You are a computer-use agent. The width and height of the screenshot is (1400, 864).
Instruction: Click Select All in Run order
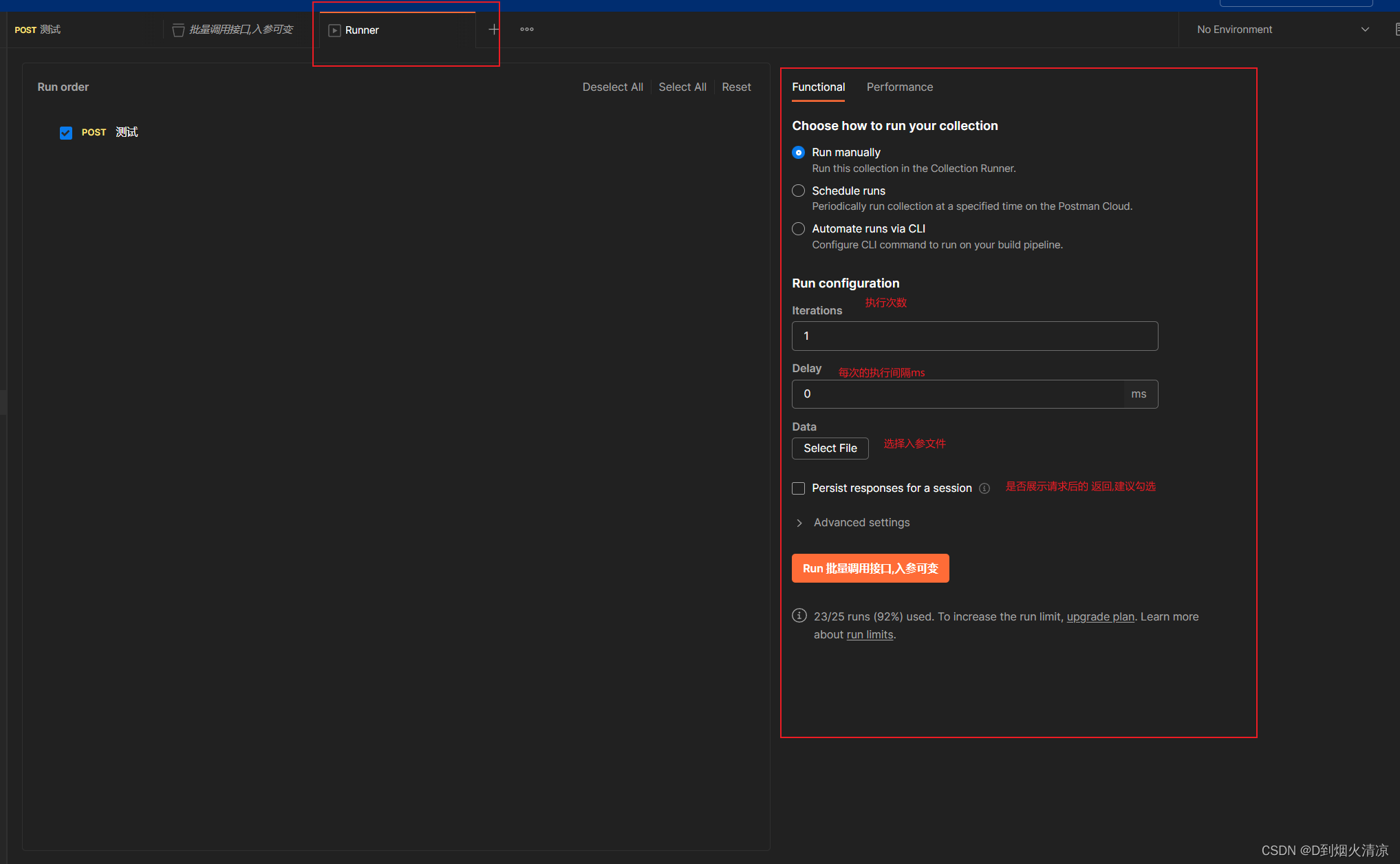(682, 87)
